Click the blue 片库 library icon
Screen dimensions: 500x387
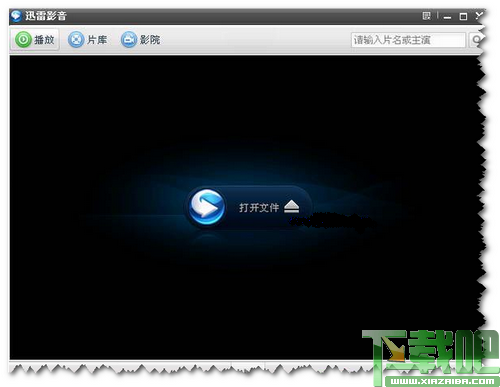pos(76,40)
